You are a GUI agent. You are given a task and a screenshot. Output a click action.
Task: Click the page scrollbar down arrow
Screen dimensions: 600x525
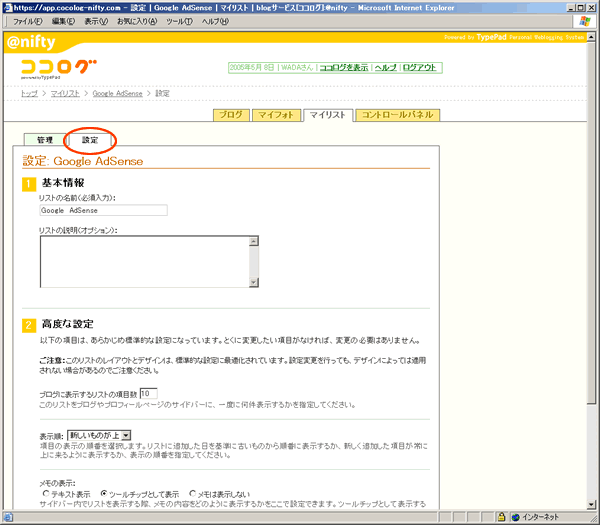click(x=593, y=504)
